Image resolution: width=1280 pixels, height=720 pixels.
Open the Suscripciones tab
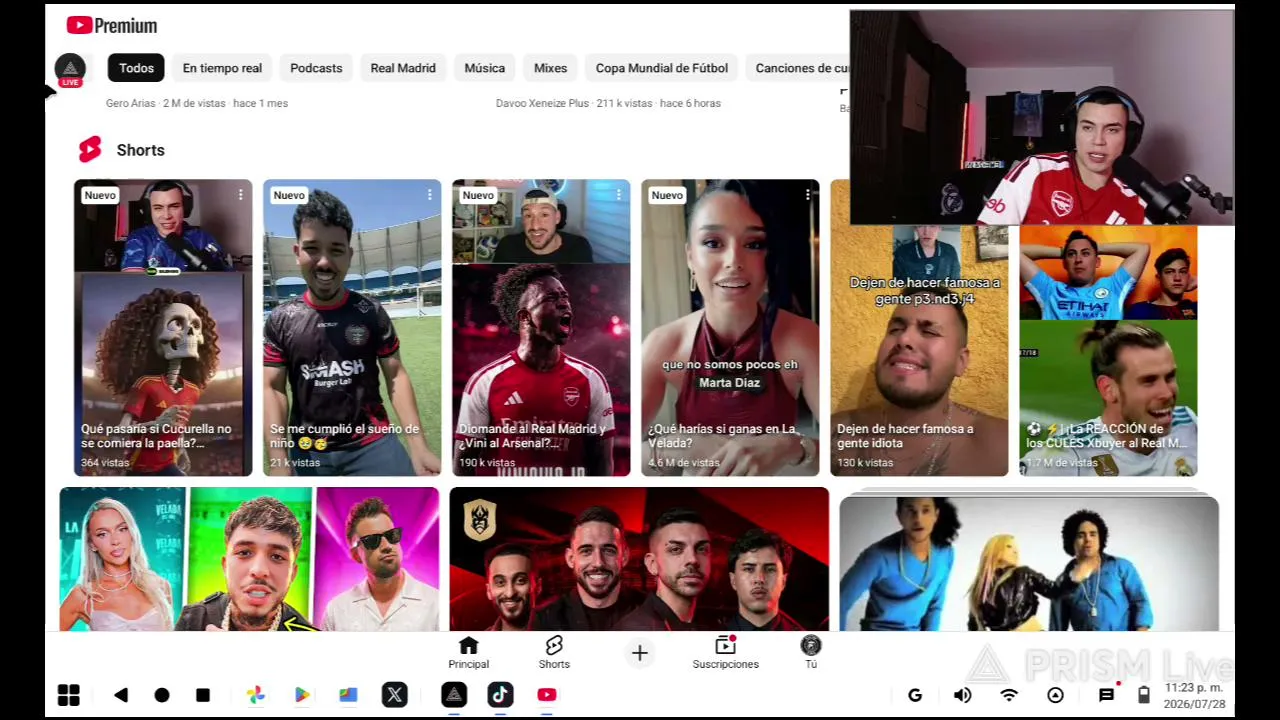726,653
